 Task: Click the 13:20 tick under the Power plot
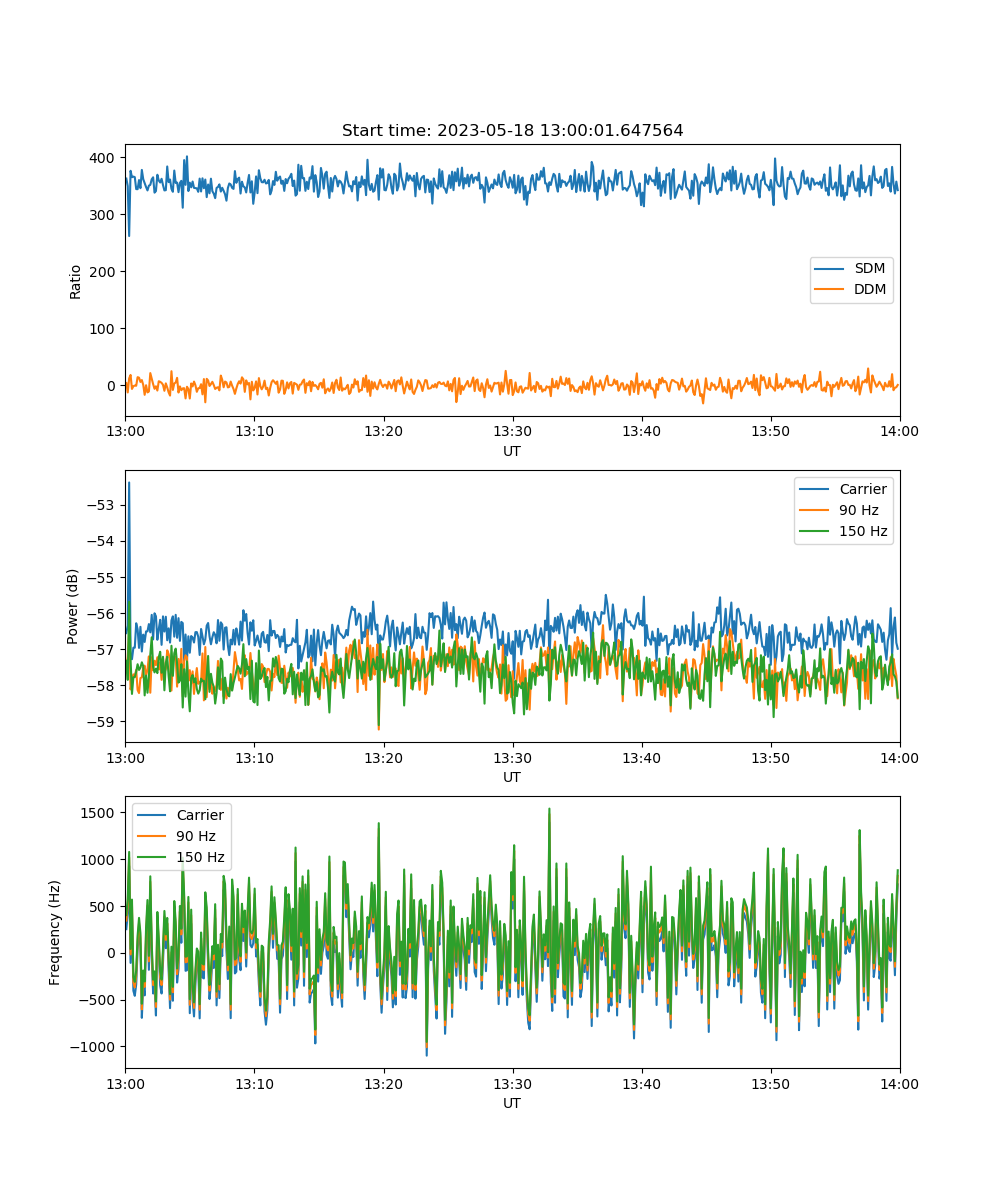tap(383, 757)
